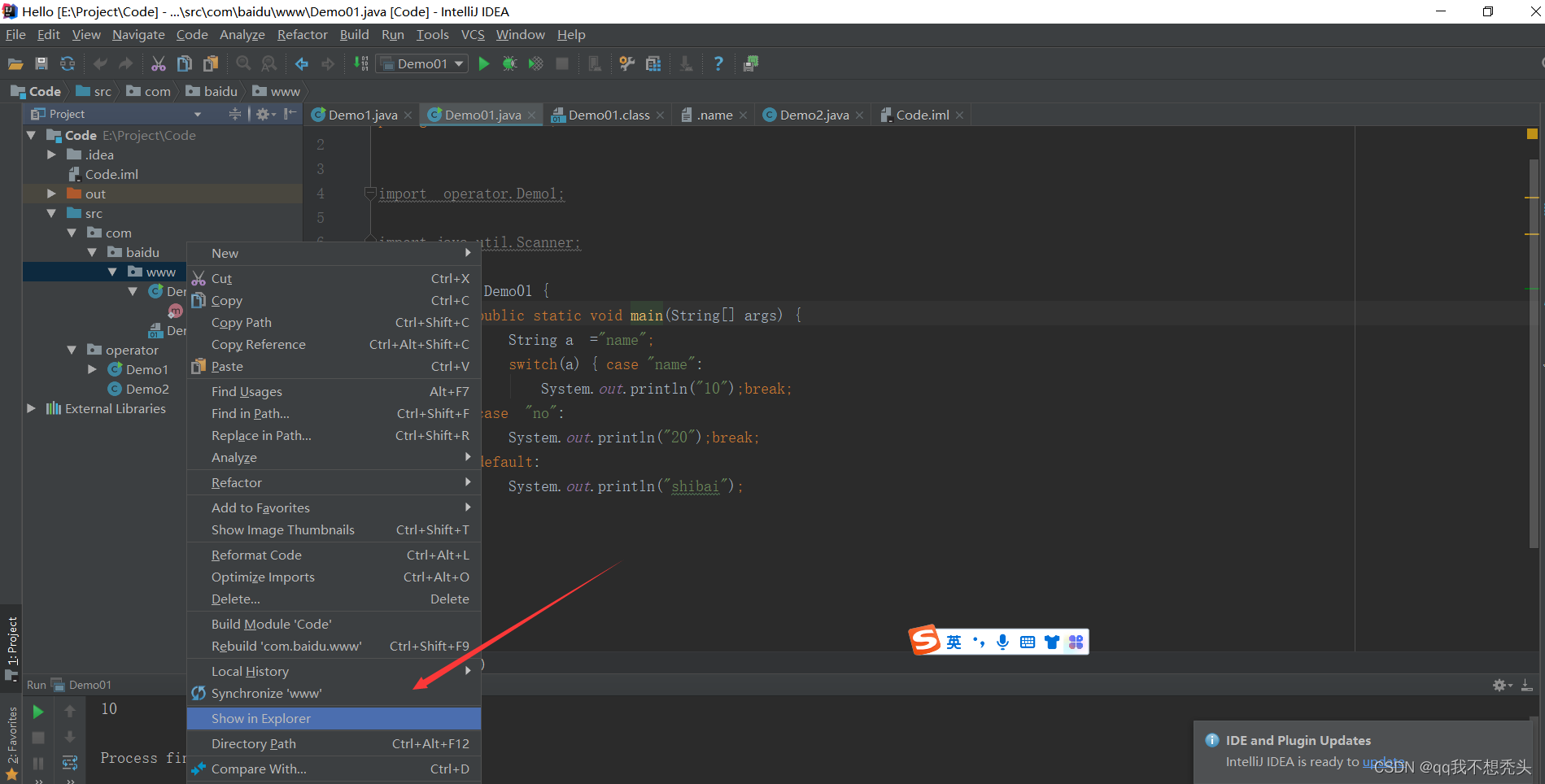Collapse the operator package node
The height and width of the screenshot is (784, 1545).
click(x=72, y=350)
